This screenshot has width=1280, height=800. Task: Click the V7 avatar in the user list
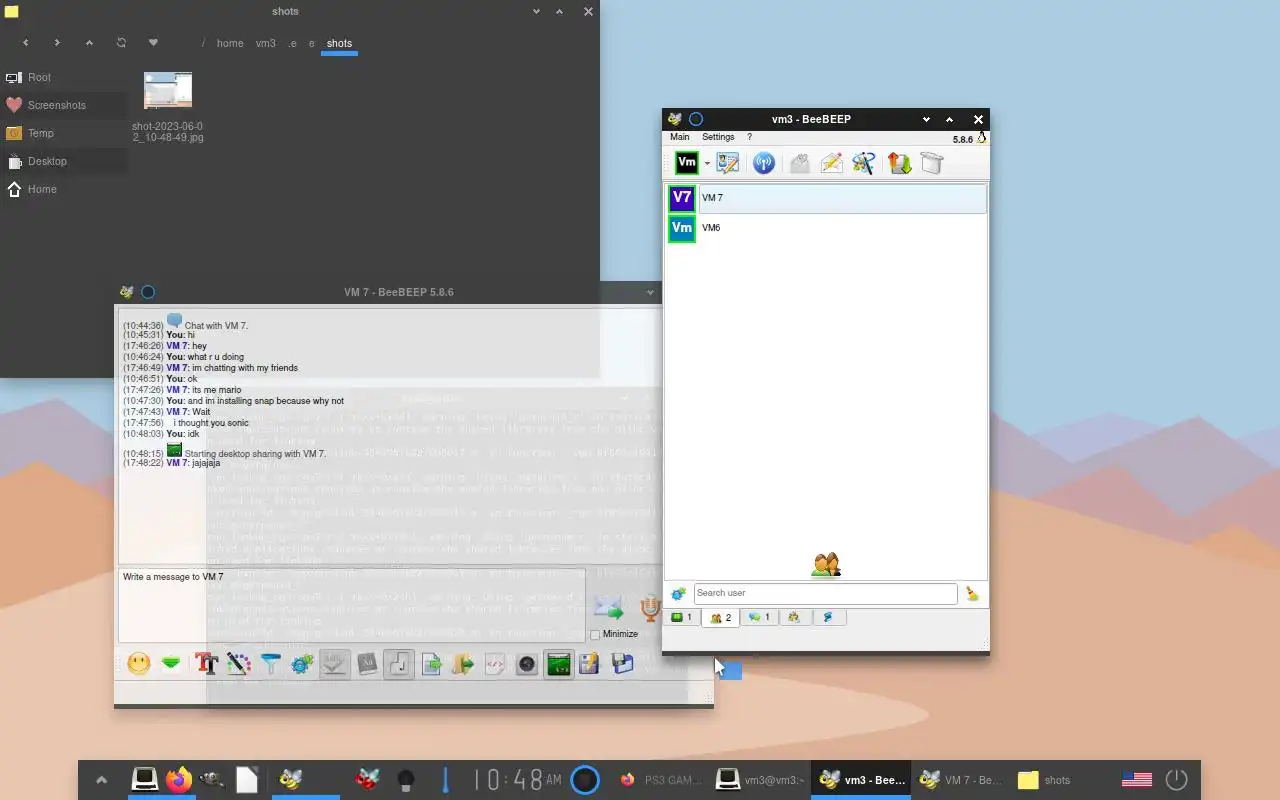tap(682, 198)
